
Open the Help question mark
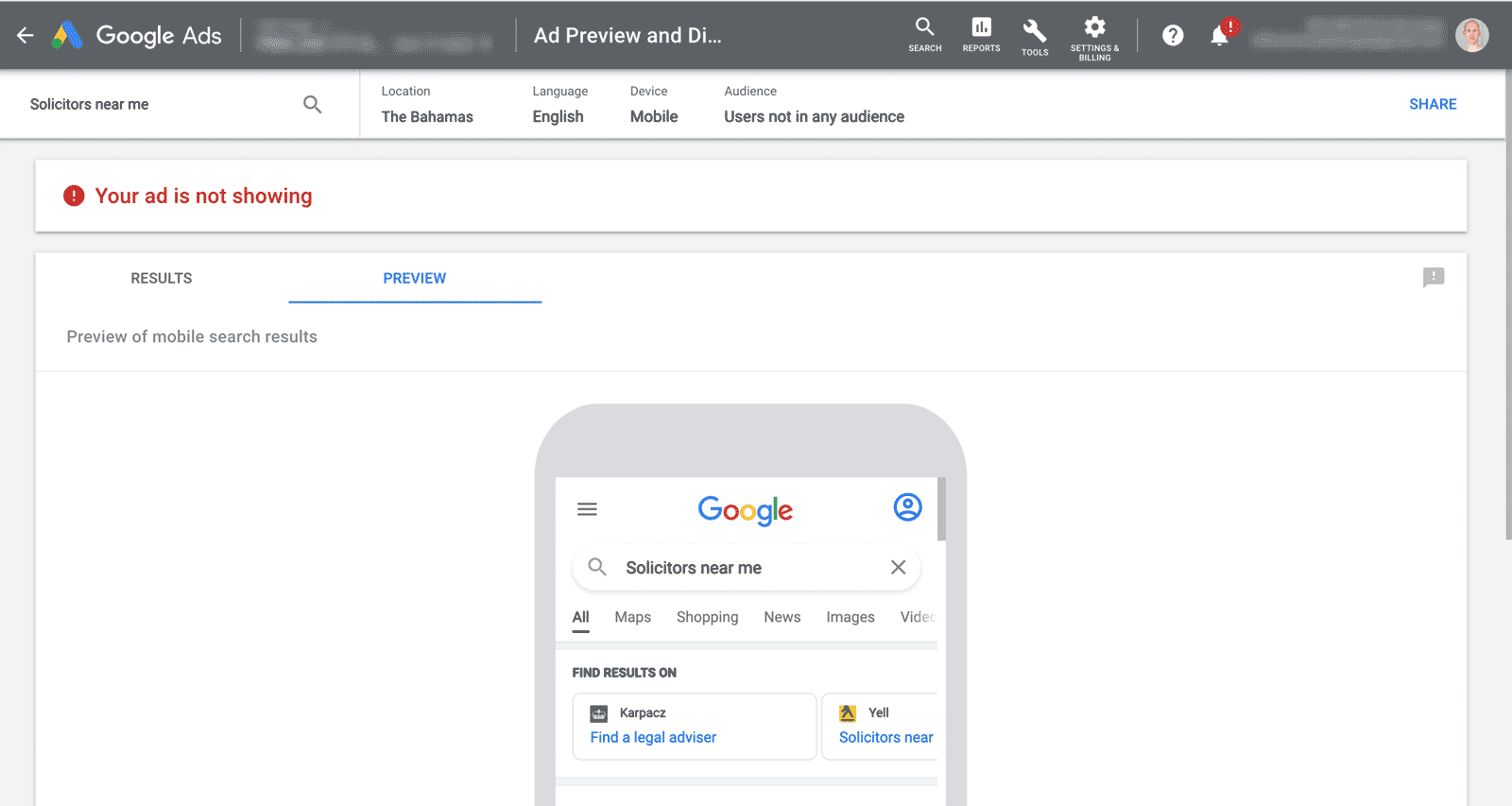[x=1173, y=35]
